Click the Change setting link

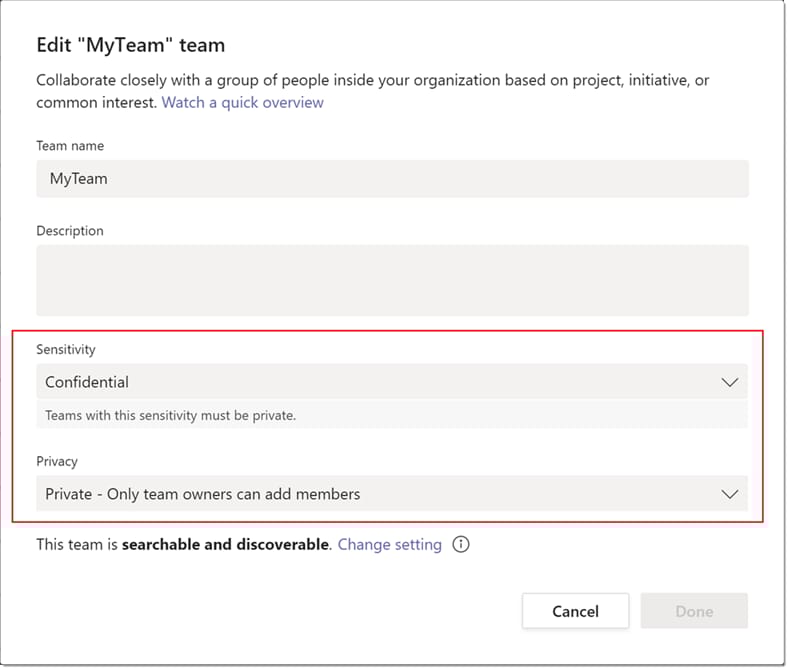(x=389, y=544)
